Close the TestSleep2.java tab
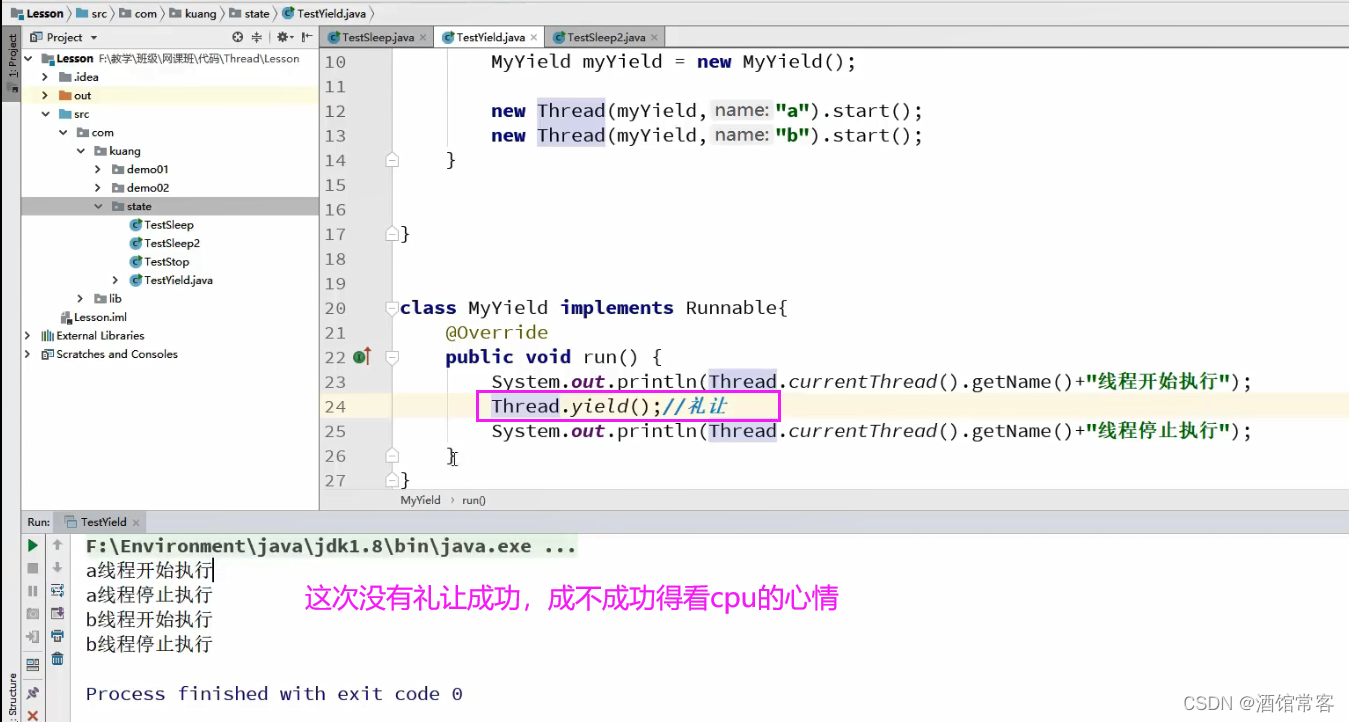1349x722 pixels. (655, 38)
